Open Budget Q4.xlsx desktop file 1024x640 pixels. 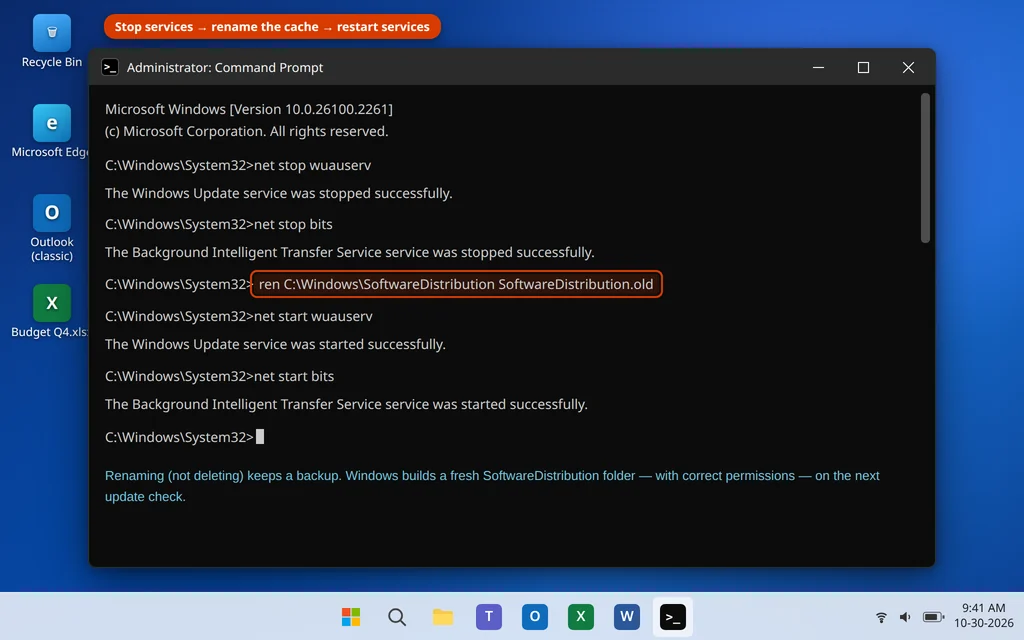point(51,311)
